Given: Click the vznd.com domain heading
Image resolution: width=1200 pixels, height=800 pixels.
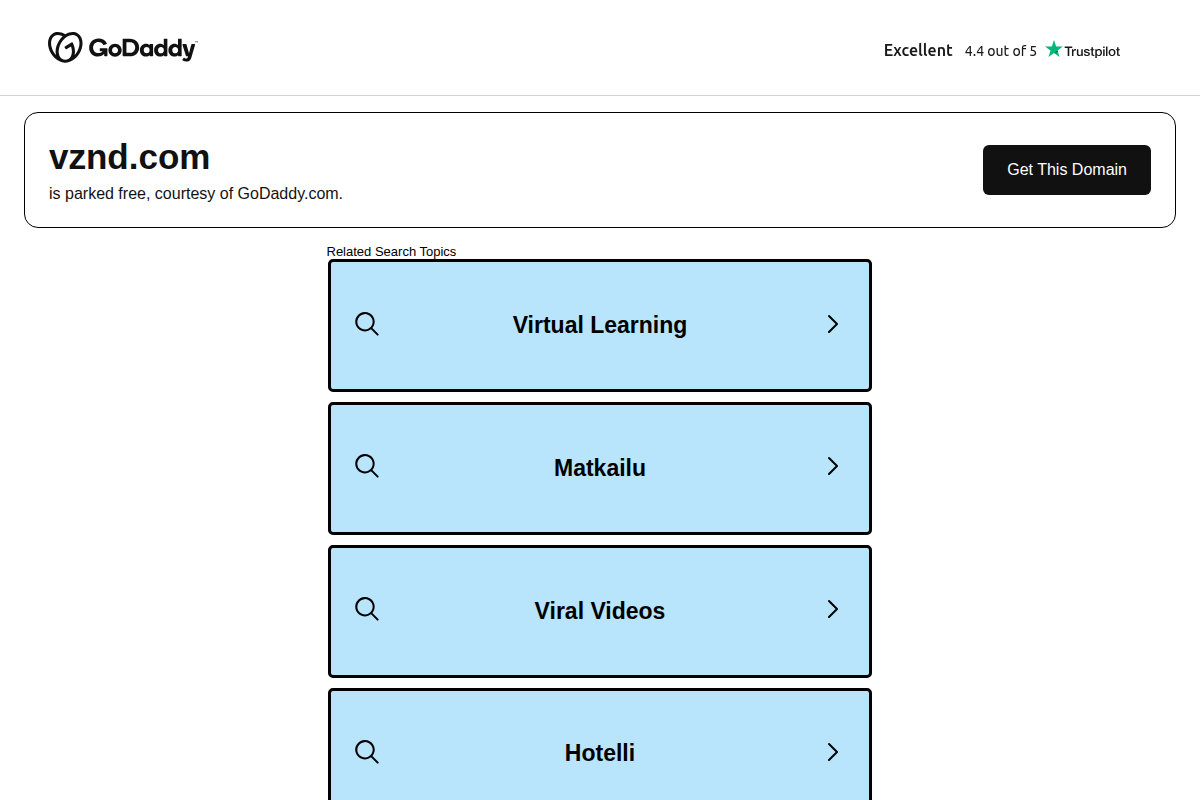Looking at the screenshot, I should coord(129,157).
